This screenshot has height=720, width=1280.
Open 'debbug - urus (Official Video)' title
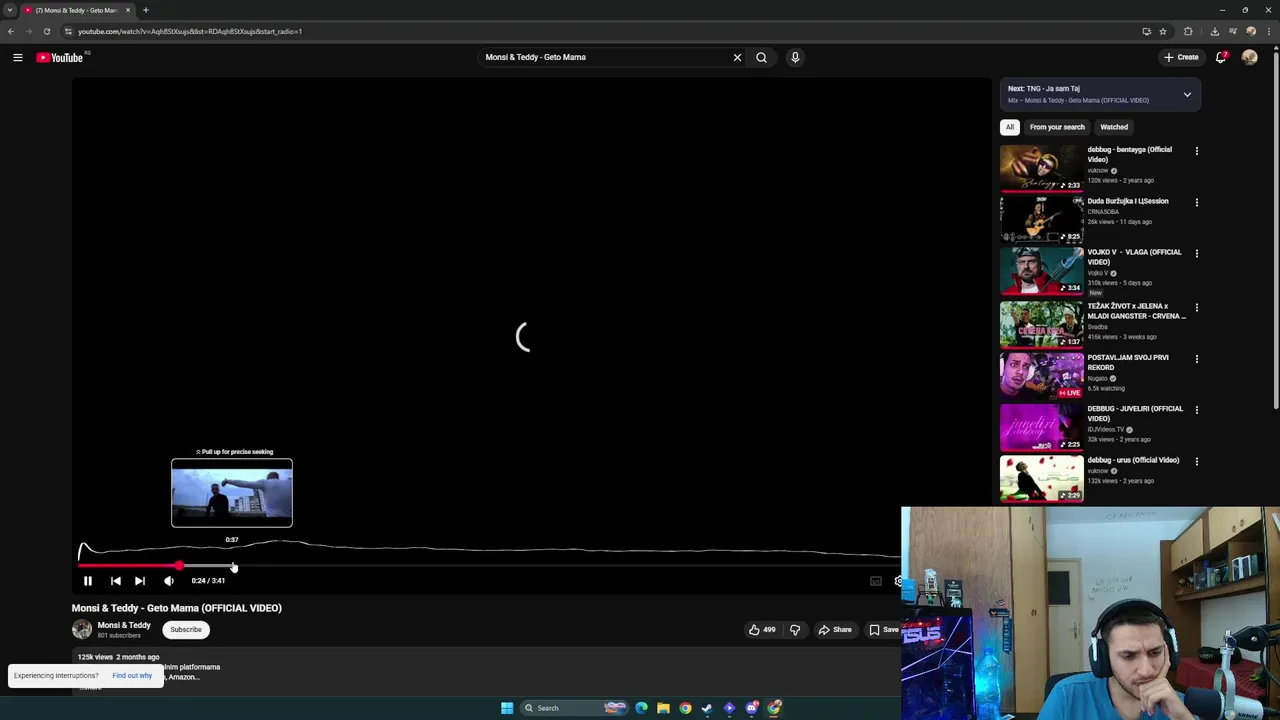pos(1134,460)
